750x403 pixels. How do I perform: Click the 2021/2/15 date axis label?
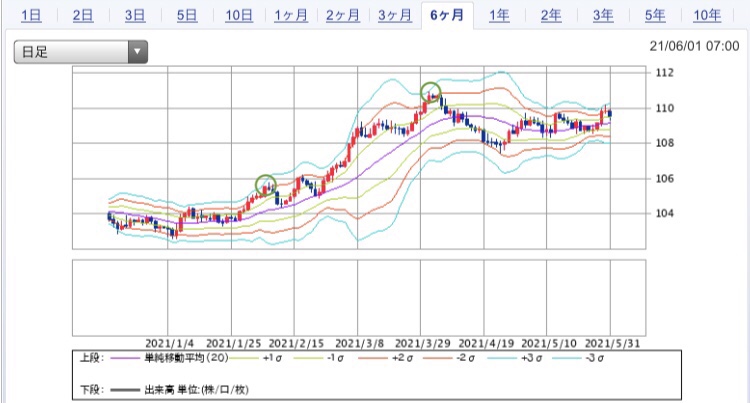pos(296,343)
